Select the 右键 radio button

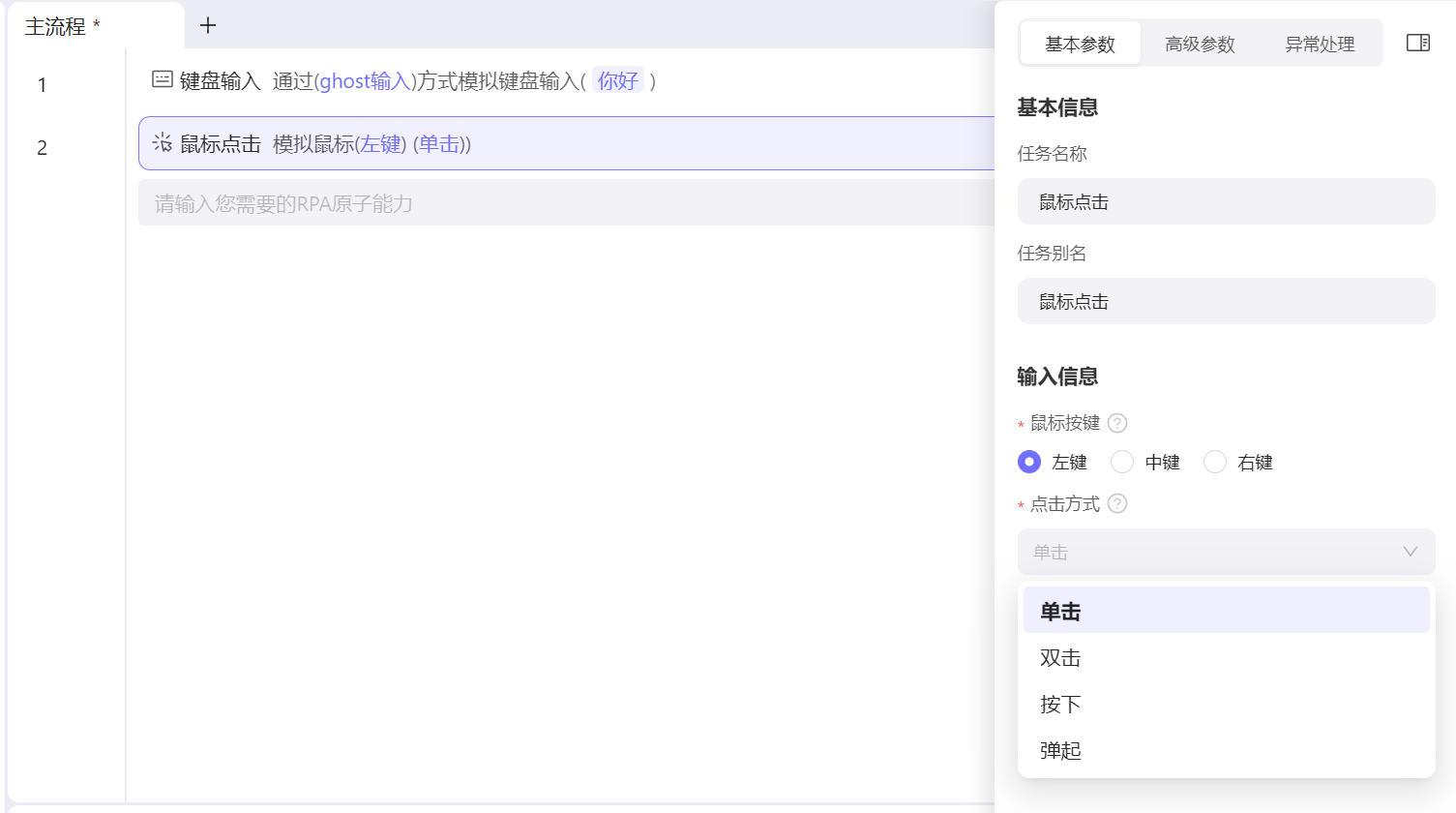tap(1215, 463)
